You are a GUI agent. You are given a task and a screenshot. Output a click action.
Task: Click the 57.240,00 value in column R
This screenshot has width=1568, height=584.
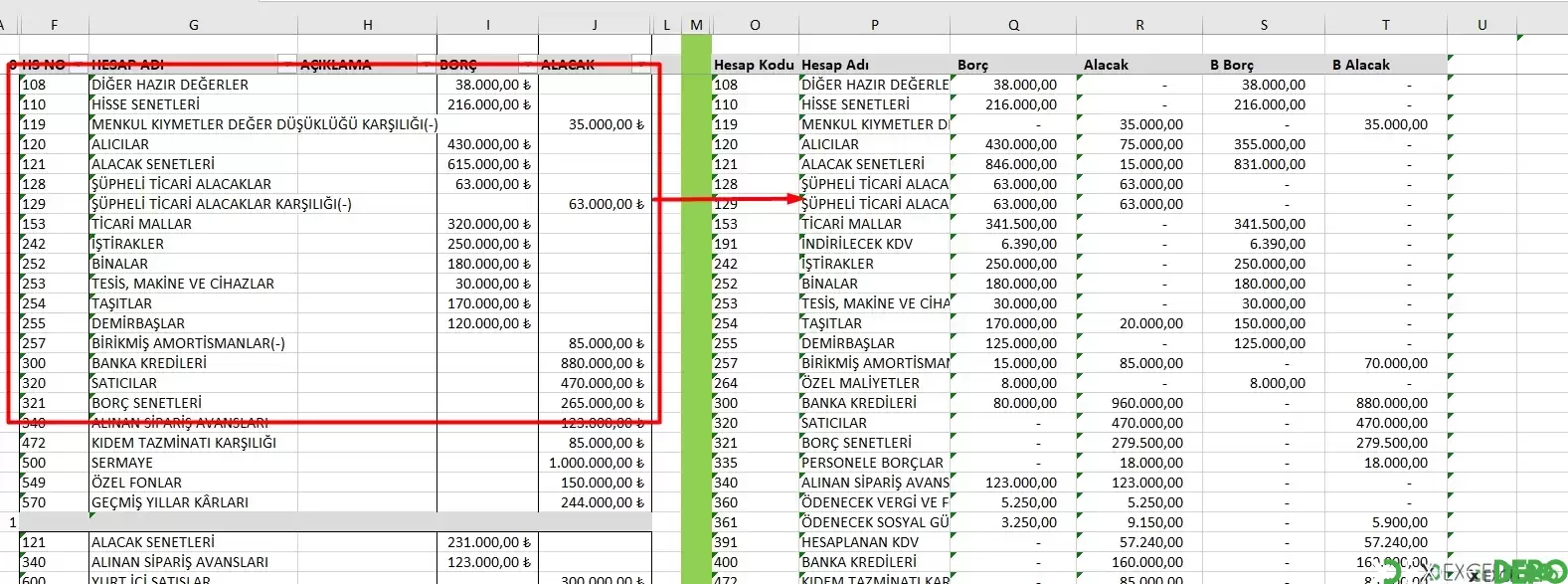click(1139, 542)
